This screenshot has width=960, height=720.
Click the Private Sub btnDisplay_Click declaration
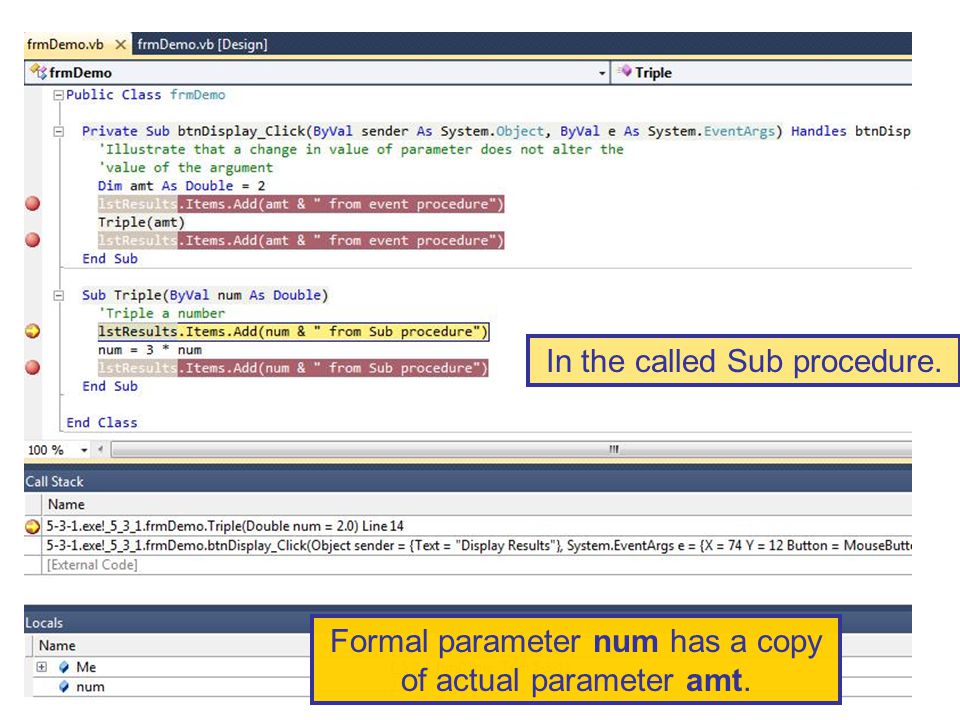496,131
